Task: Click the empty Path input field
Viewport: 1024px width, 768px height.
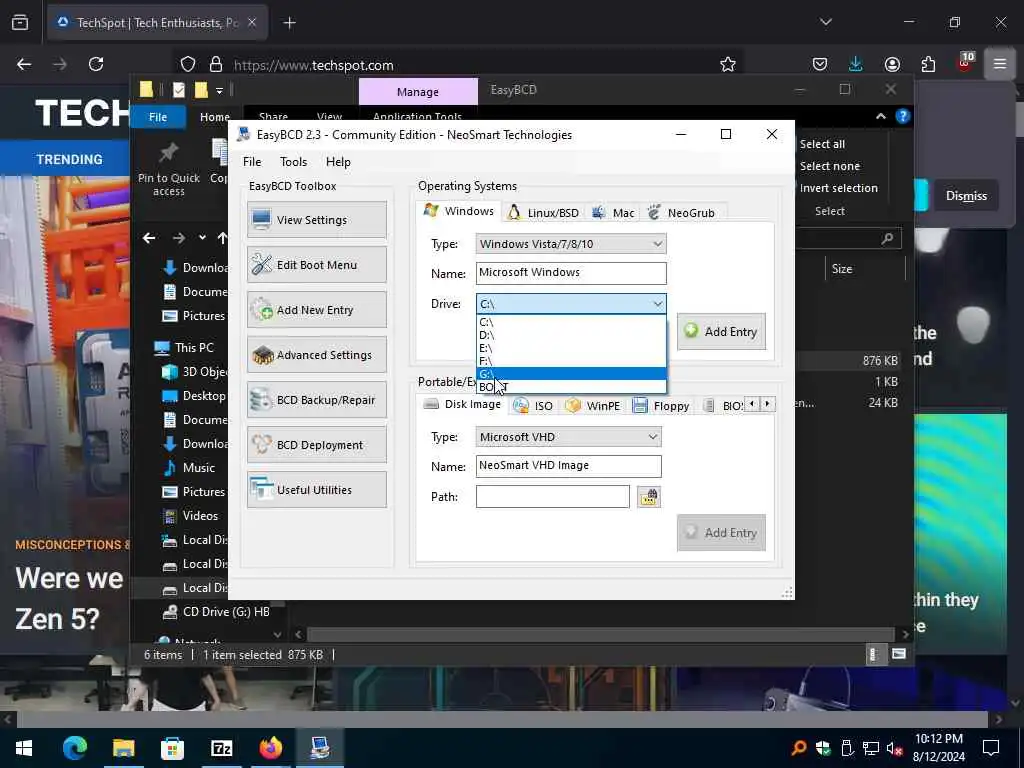Action: coord(552,497)
